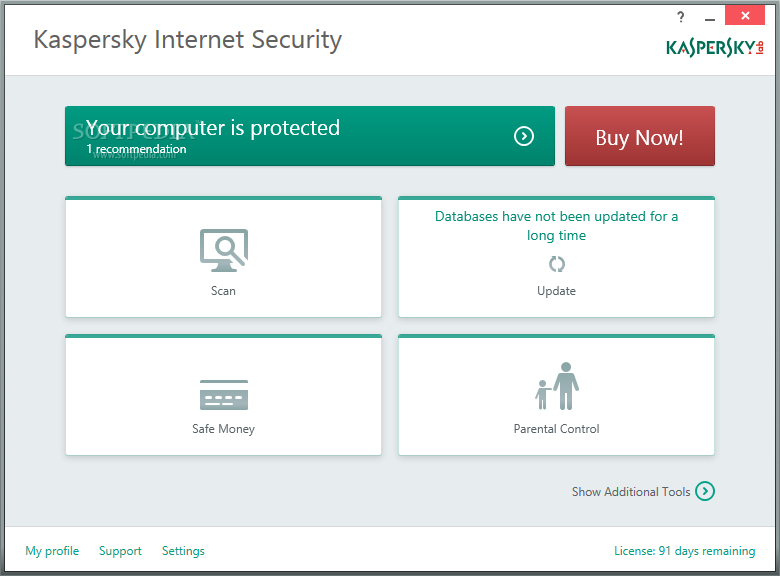Click the help question mark icon

tap(681, 18)
